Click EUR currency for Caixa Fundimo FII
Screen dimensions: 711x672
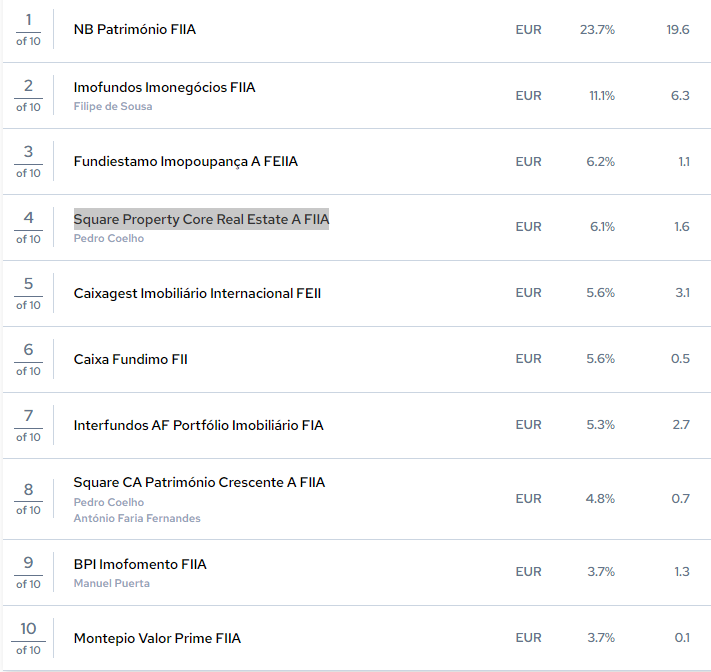click(x=528, y=360)
